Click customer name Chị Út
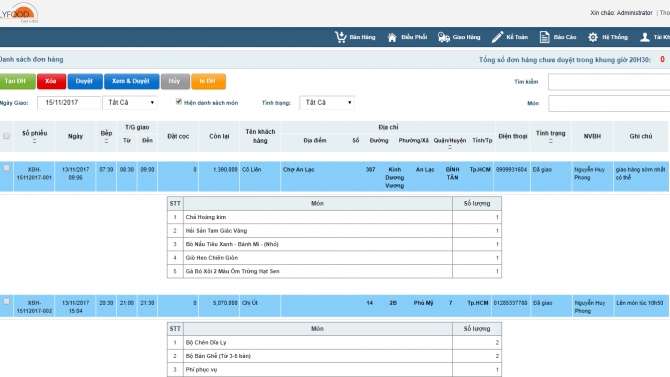670x377 pixels. pos(250,303)
